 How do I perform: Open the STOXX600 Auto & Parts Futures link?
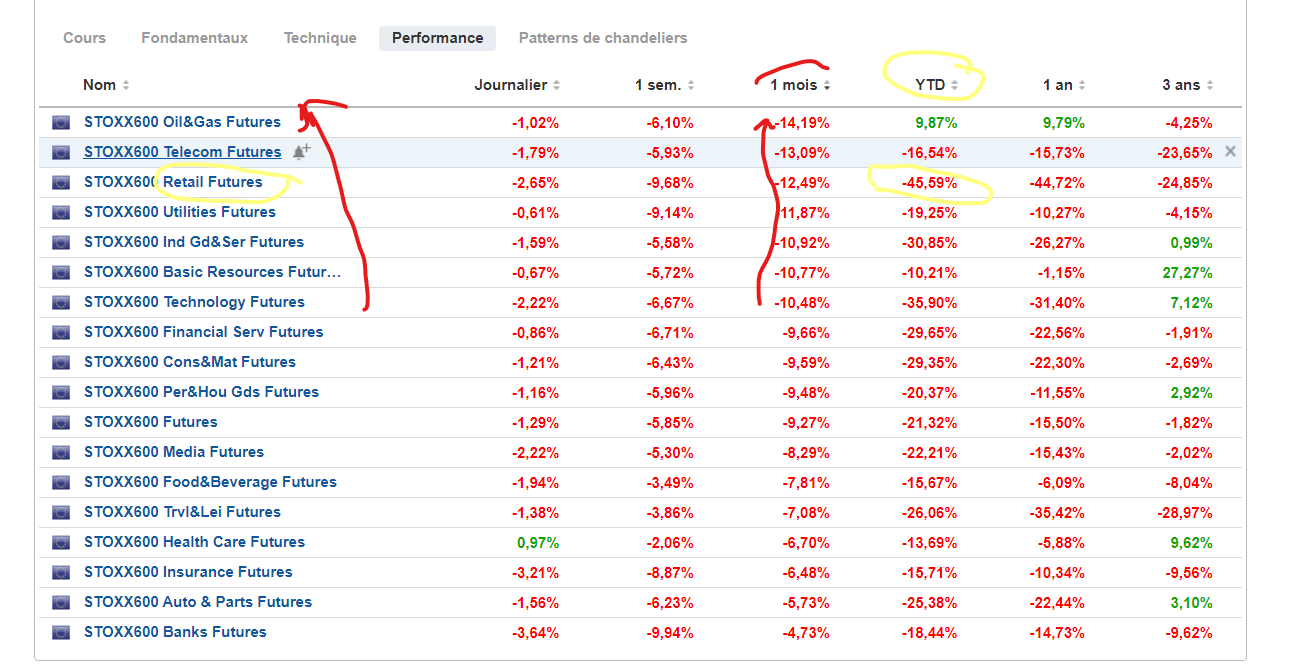[x=198, y=602]
